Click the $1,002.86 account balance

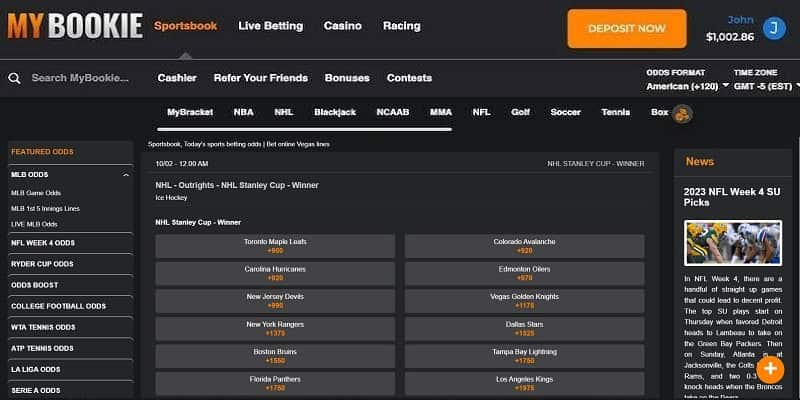coord(730,37)
